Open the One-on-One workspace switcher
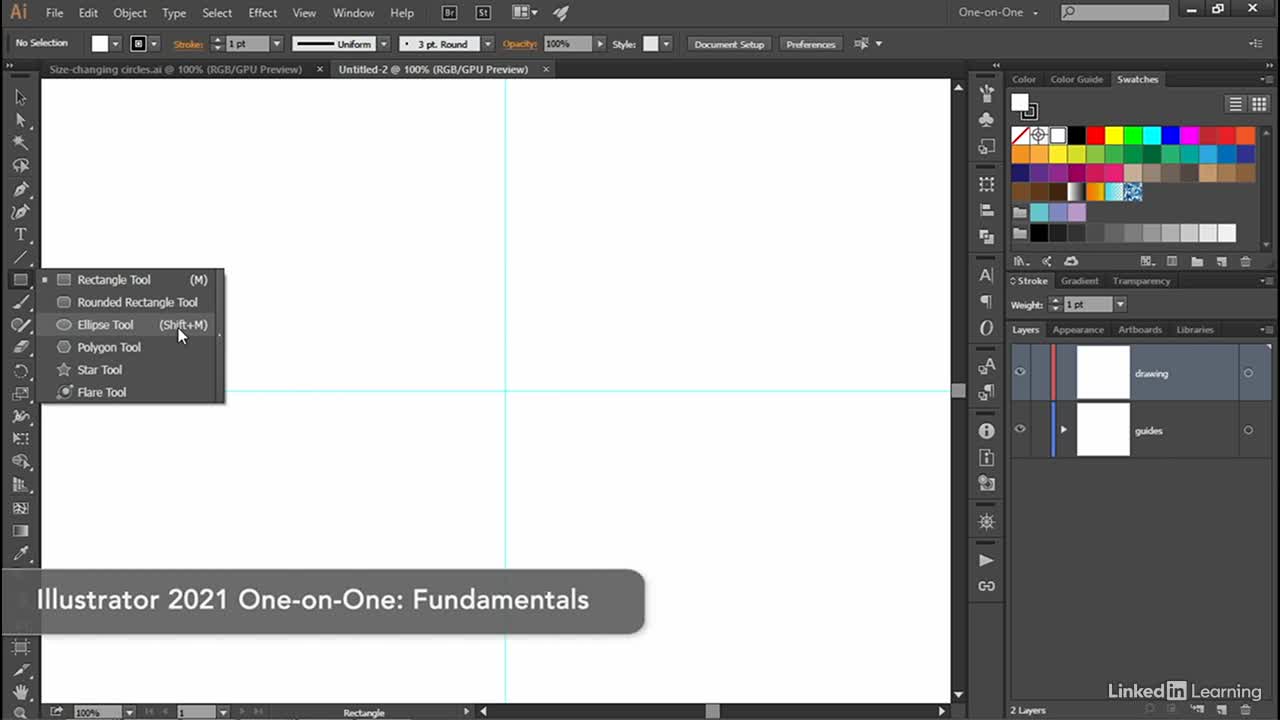This screenshot has width=1280, height=720. point(999,13)
